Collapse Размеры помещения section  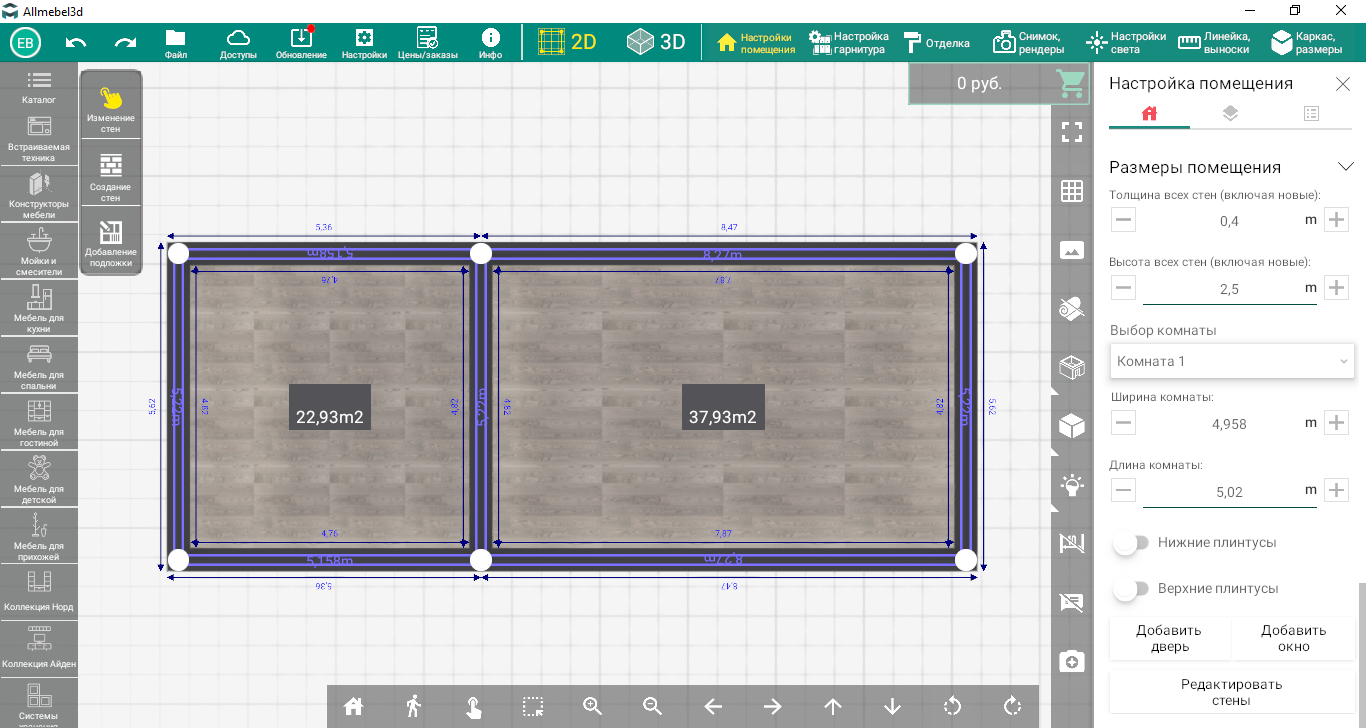coord(1346,167)
